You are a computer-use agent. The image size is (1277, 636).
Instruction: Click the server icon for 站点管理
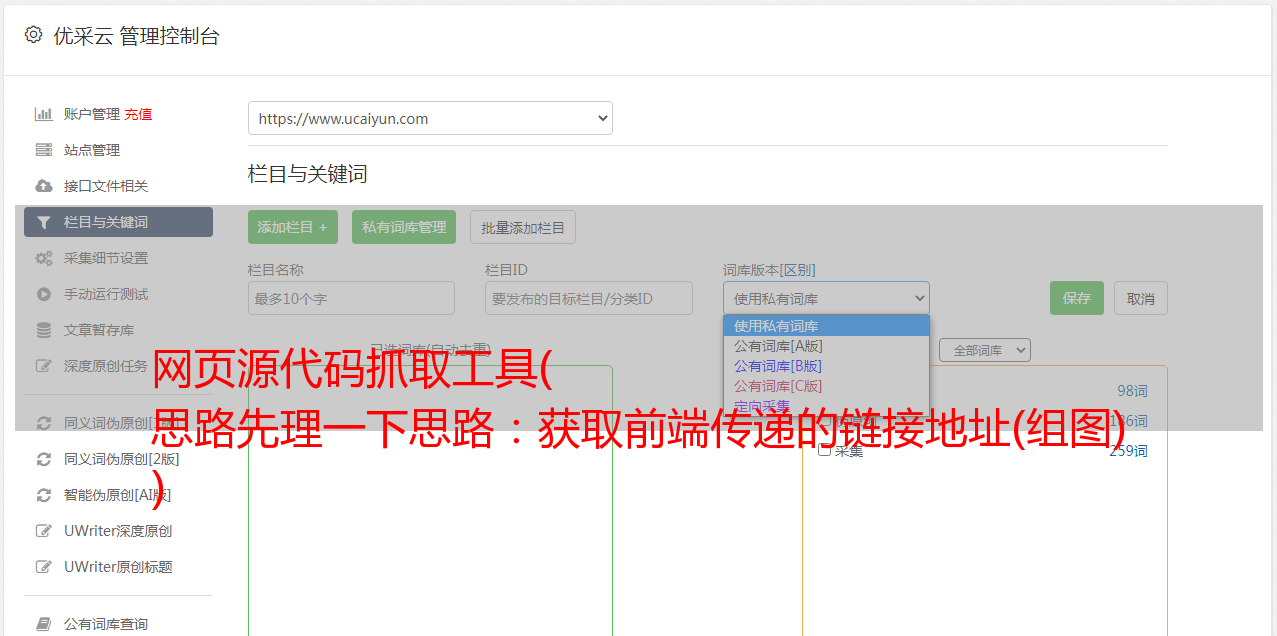point(43,150)
